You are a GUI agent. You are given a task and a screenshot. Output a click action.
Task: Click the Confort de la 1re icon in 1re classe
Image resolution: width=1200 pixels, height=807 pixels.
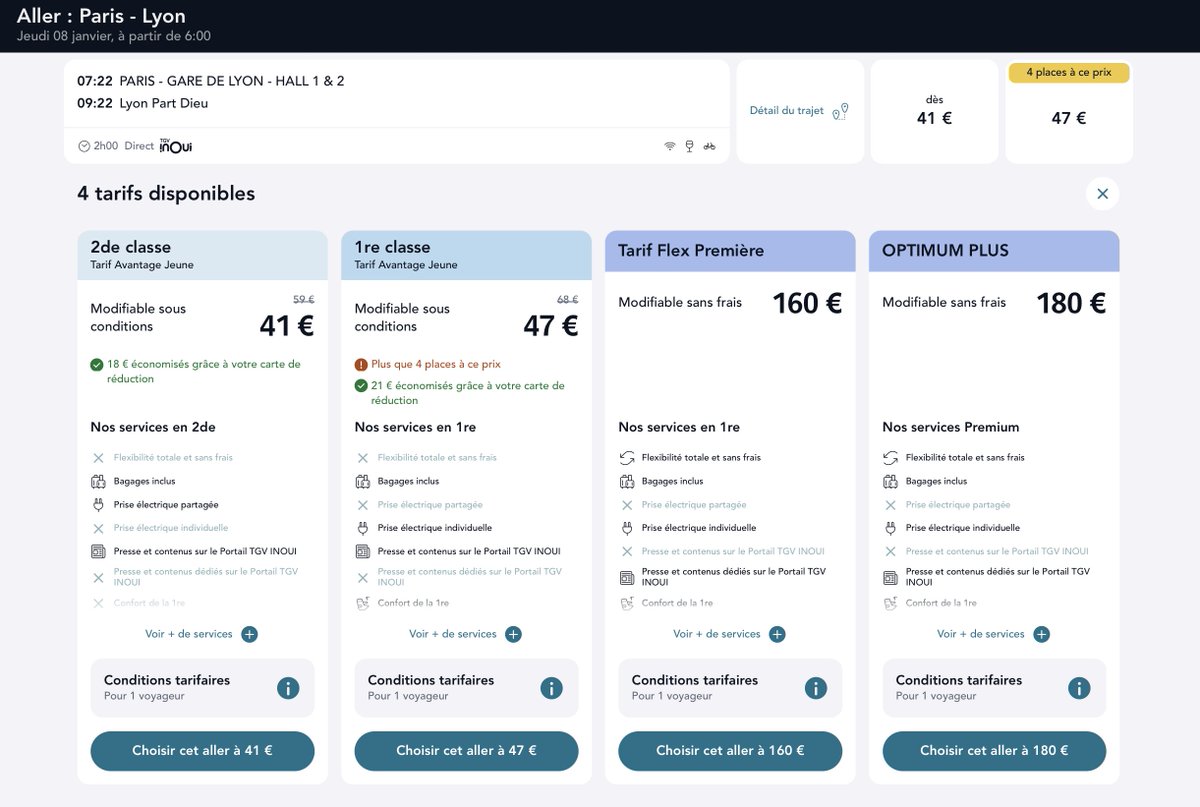point(362,603)
